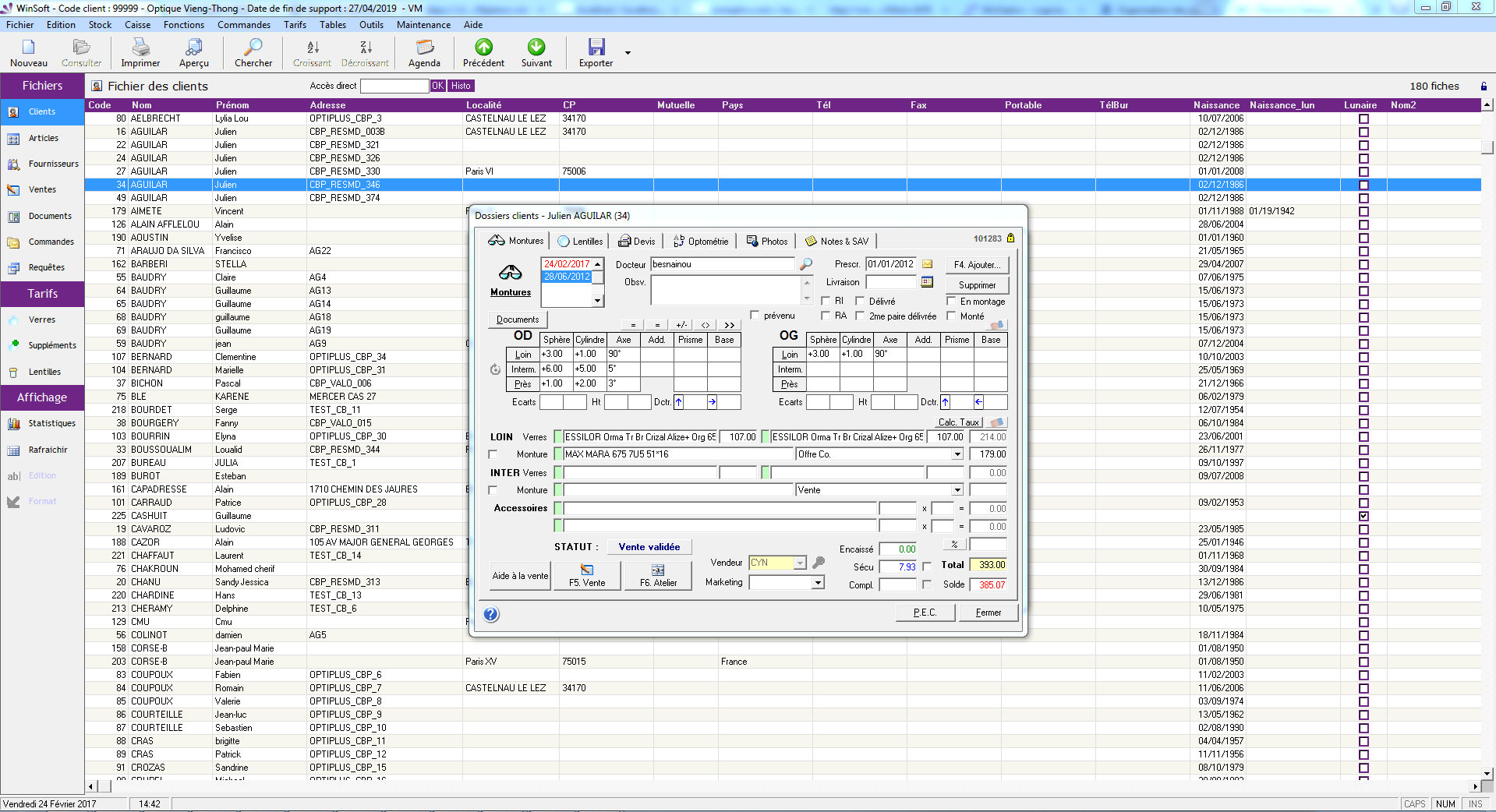This screenshot has width=1496, height=812.
Task: Tick the LOIN Monture checkbox
Action: tap(493, 454)
